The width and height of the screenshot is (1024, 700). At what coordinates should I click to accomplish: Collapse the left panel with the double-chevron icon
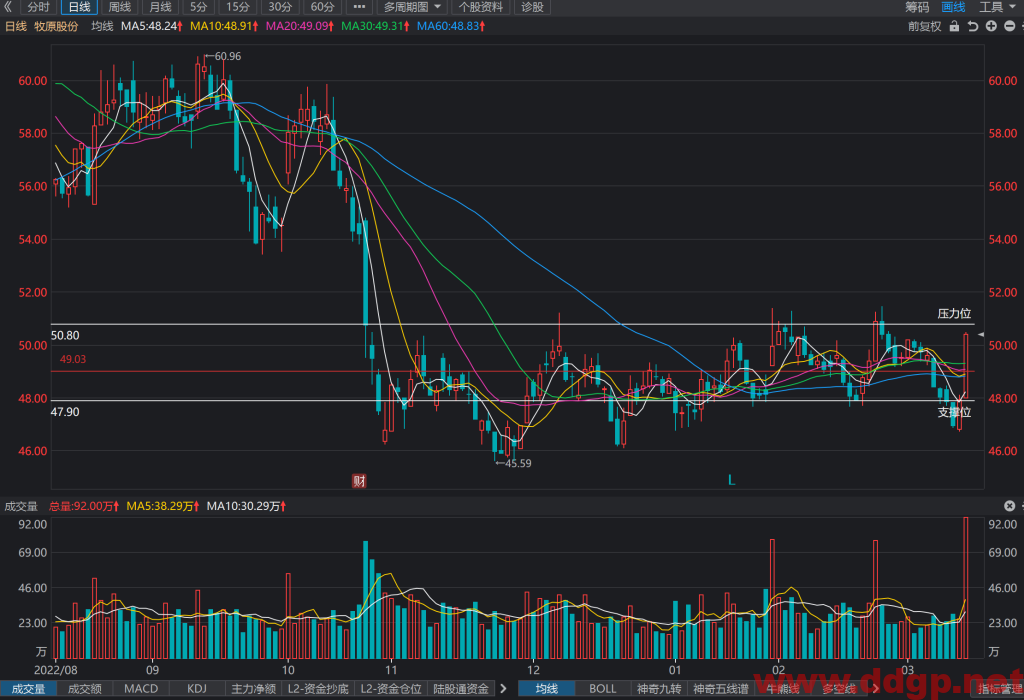click(8, 7)
